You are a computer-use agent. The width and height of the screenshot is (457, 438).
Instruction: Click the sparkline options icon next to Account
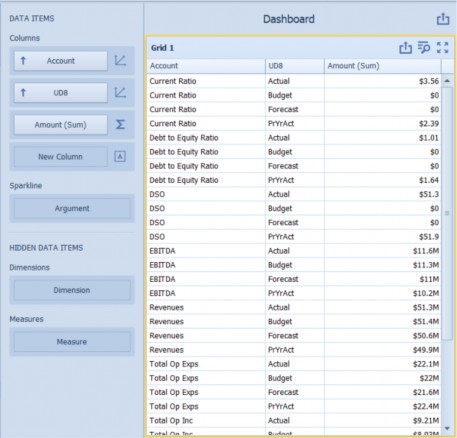point(120,61)
